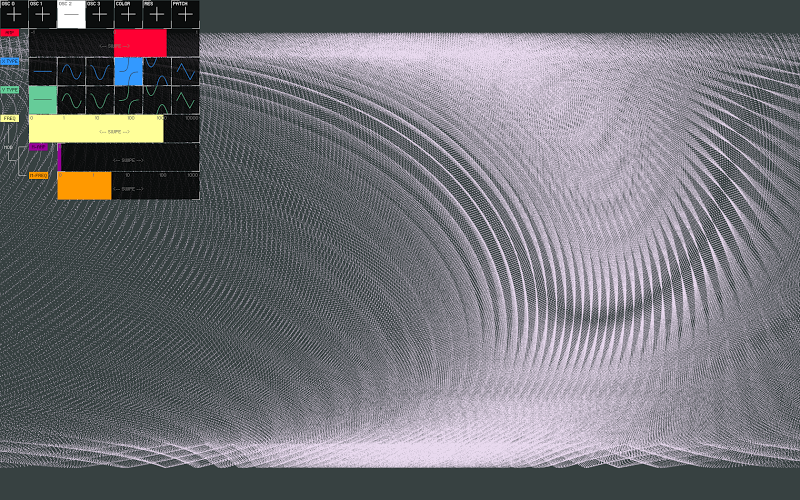
Task: Open the RES panel
Action: point(157,14)
